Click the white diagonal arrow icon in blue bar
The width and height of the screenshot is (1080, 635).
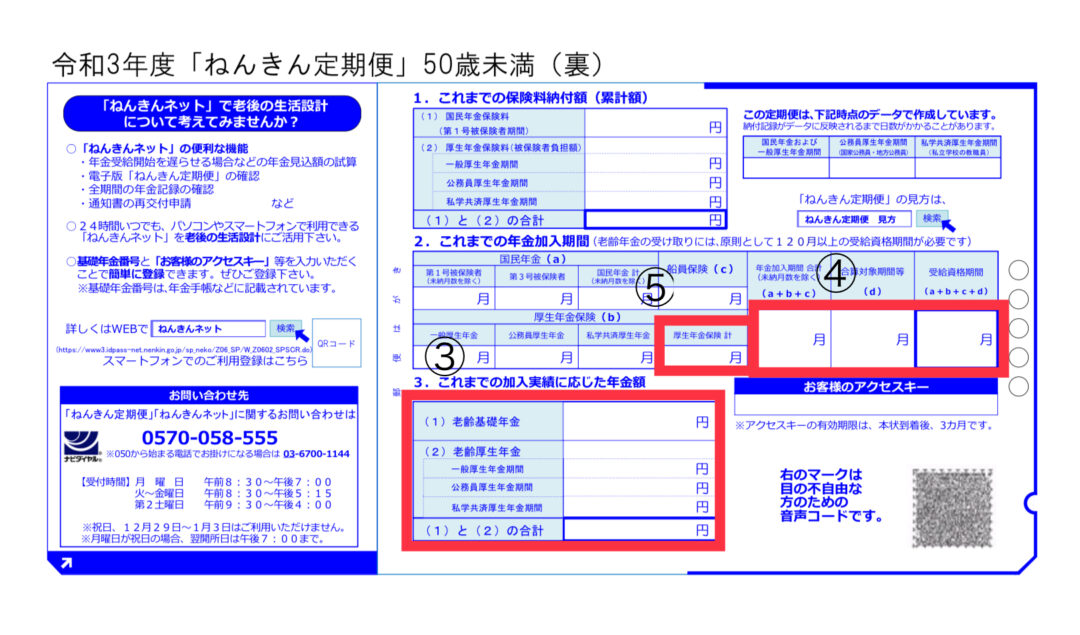coord(66,564)
